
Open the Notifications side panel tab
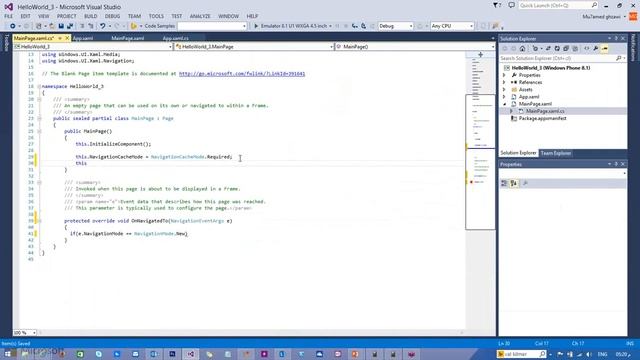point(633,47)
